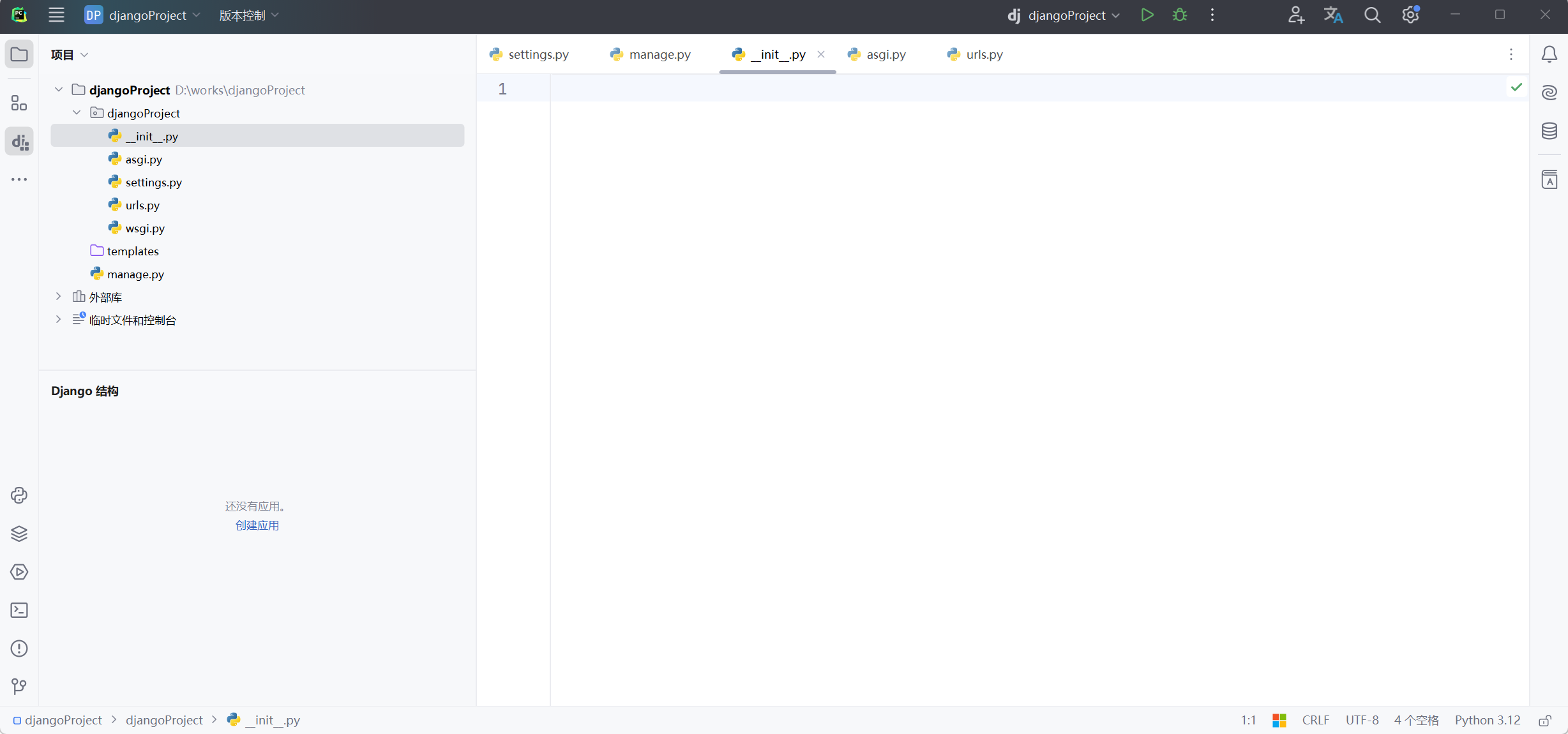Screen dimensions: 1568x734
Task: Click the 创建应用 link
Action: pos(257,525)
